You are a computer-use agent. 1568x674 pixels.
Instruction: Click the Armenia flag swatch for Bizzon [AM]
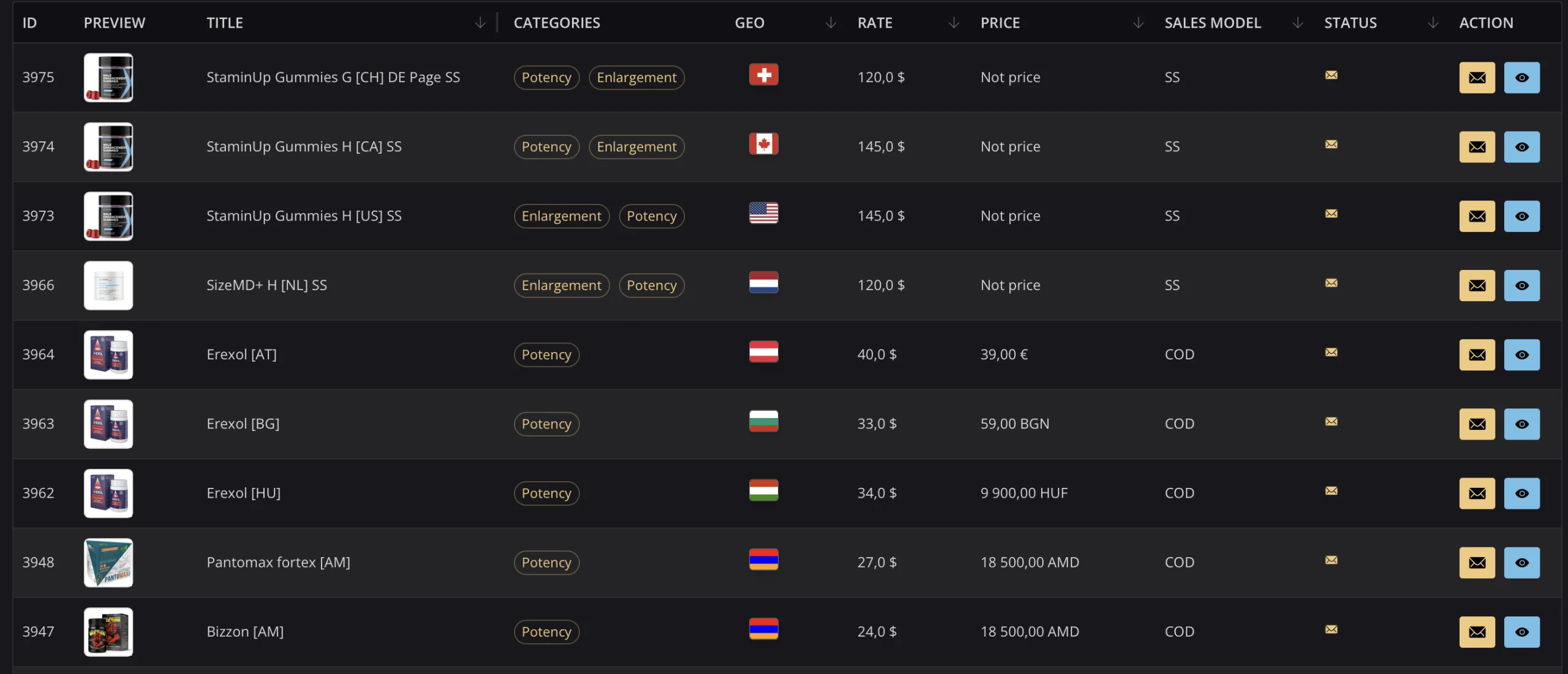[x=763, y=629]
